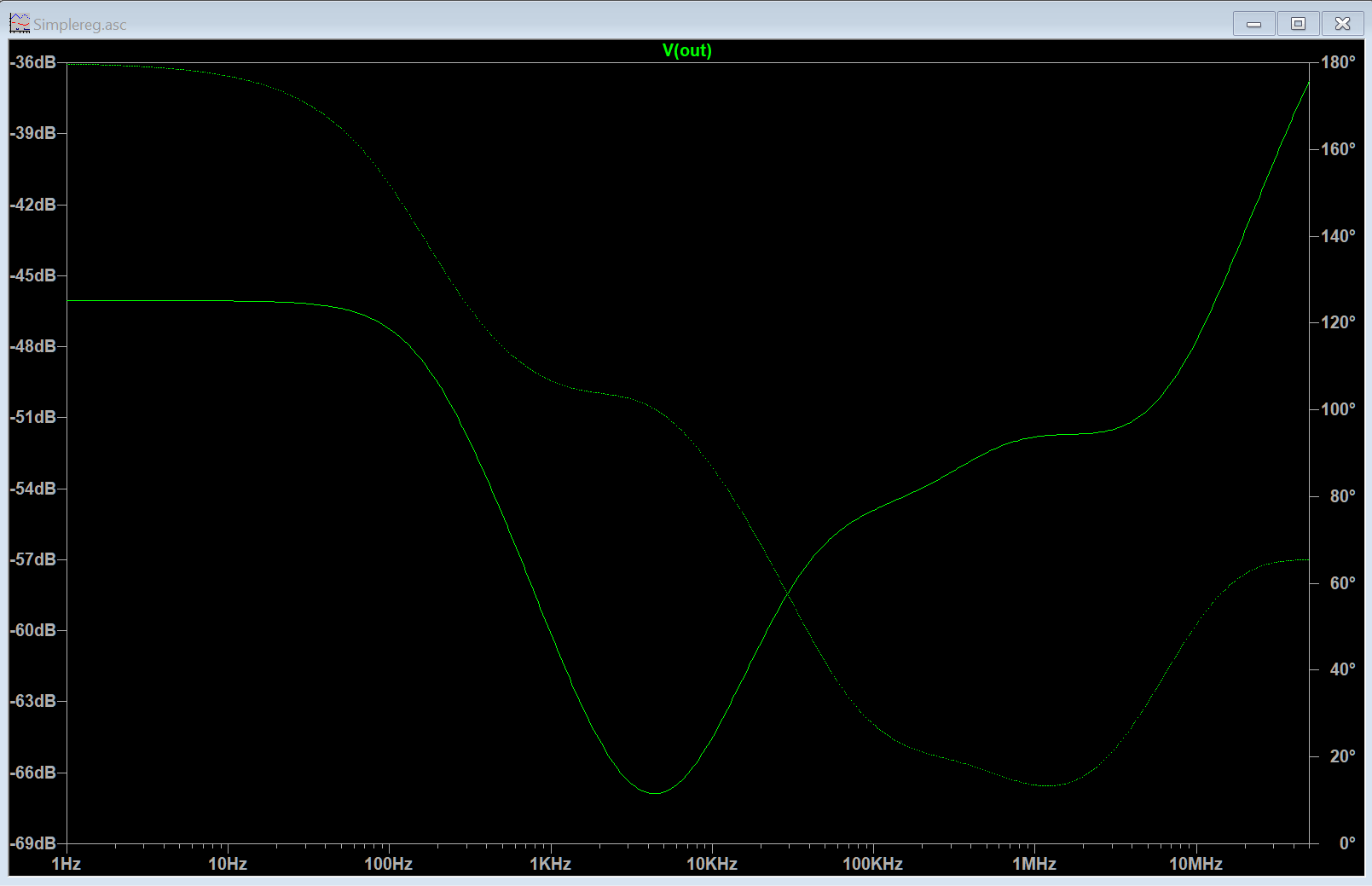Image resolution: width=1372 pixels, height=886 pixels.
Task: Click the 1MHz frequency axis label
Action: [1034, 864]
